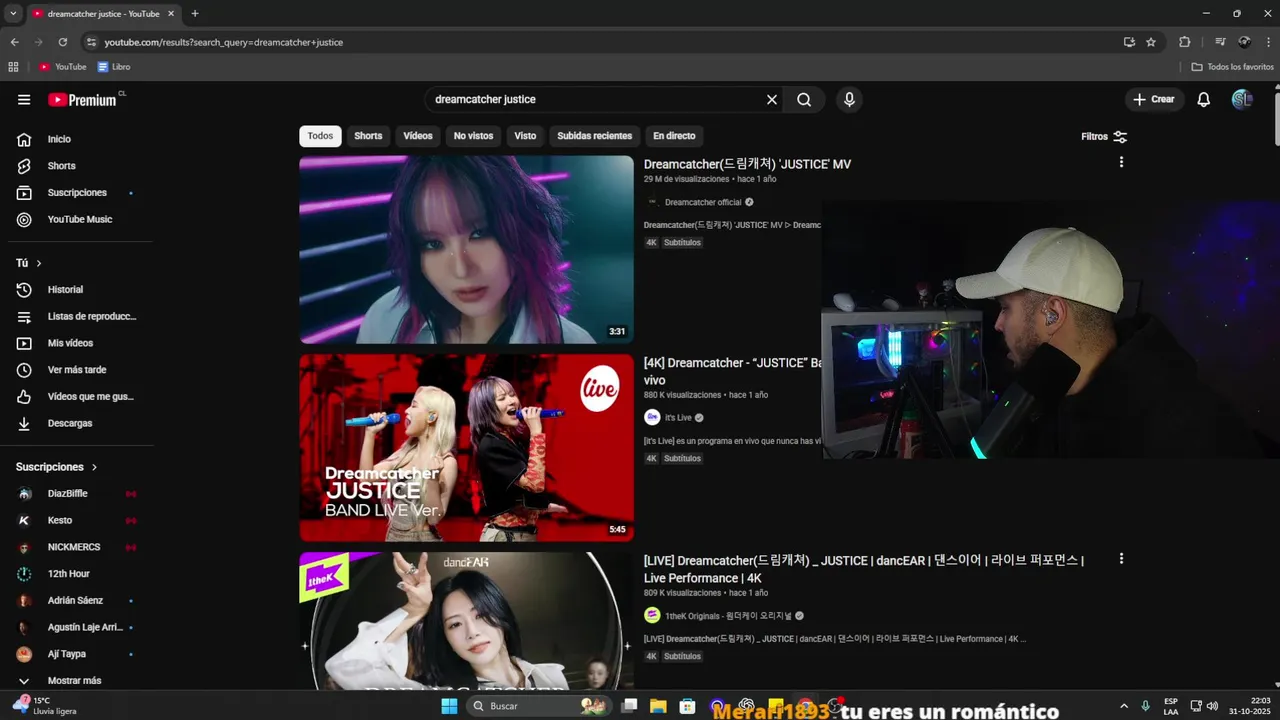This screenshot has width=1280, height=720.
Task: Open Chrome three-dot menu
Action: coord(1267,42)
